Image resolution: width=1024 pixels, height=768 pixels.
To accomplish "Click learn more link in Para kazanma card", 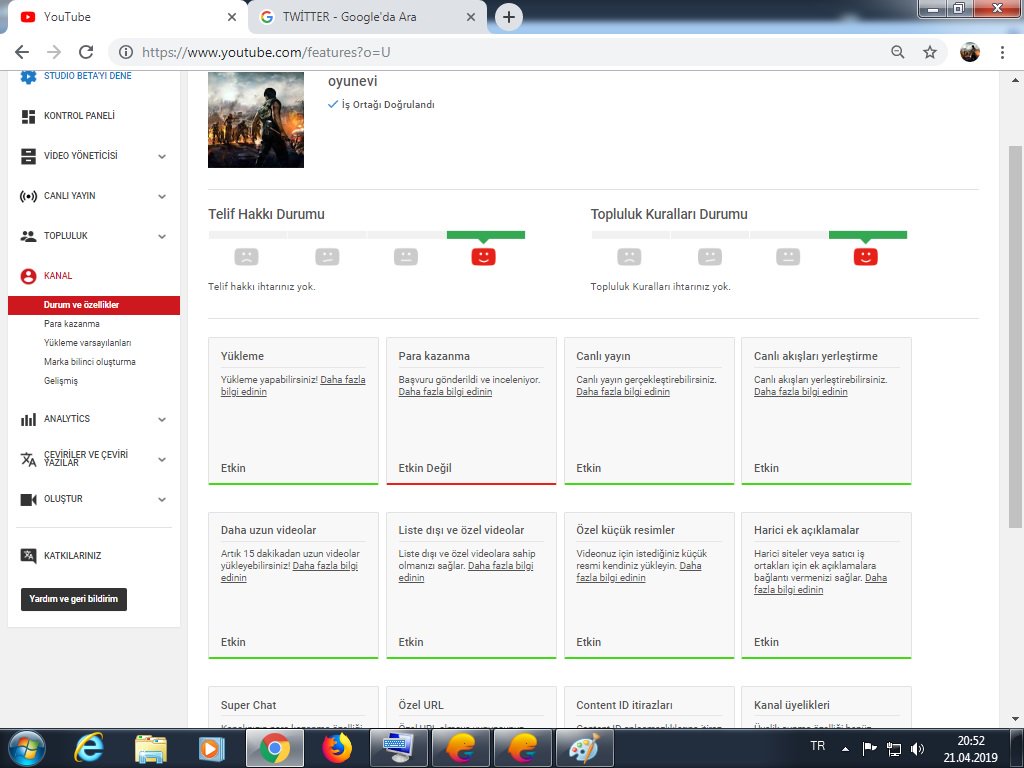I will (x=445, y=392).
